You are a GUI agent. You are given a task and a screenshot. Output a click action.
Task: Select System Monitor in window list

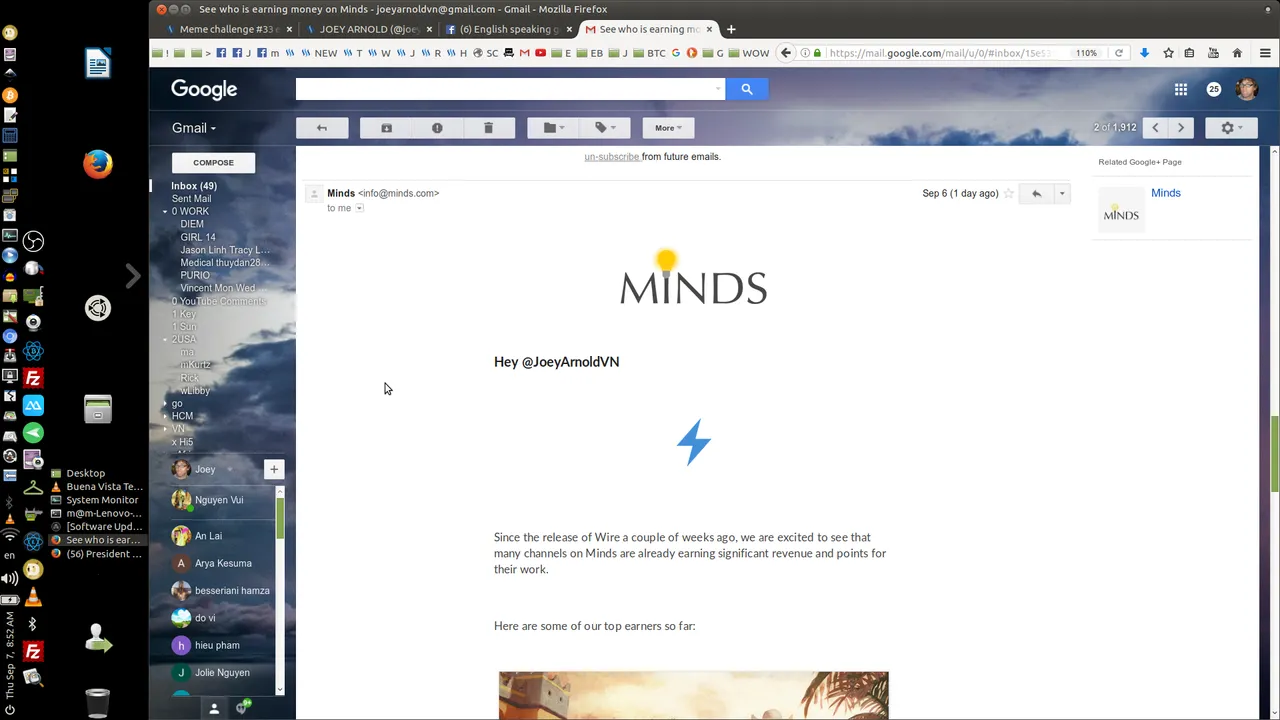click(x=102, y=500)
